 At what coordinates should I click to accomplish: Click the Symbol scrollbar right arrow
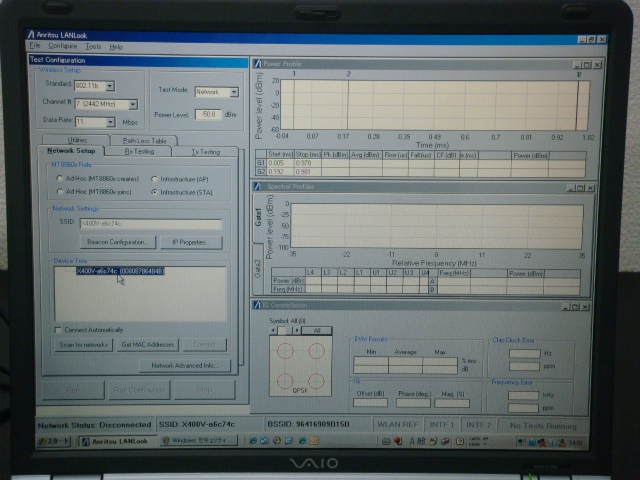(x=297, y=330)
